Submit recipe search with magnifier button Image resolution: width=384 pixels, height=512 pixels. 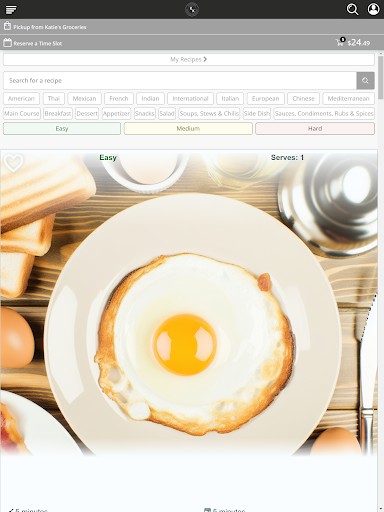click(365, 80)
